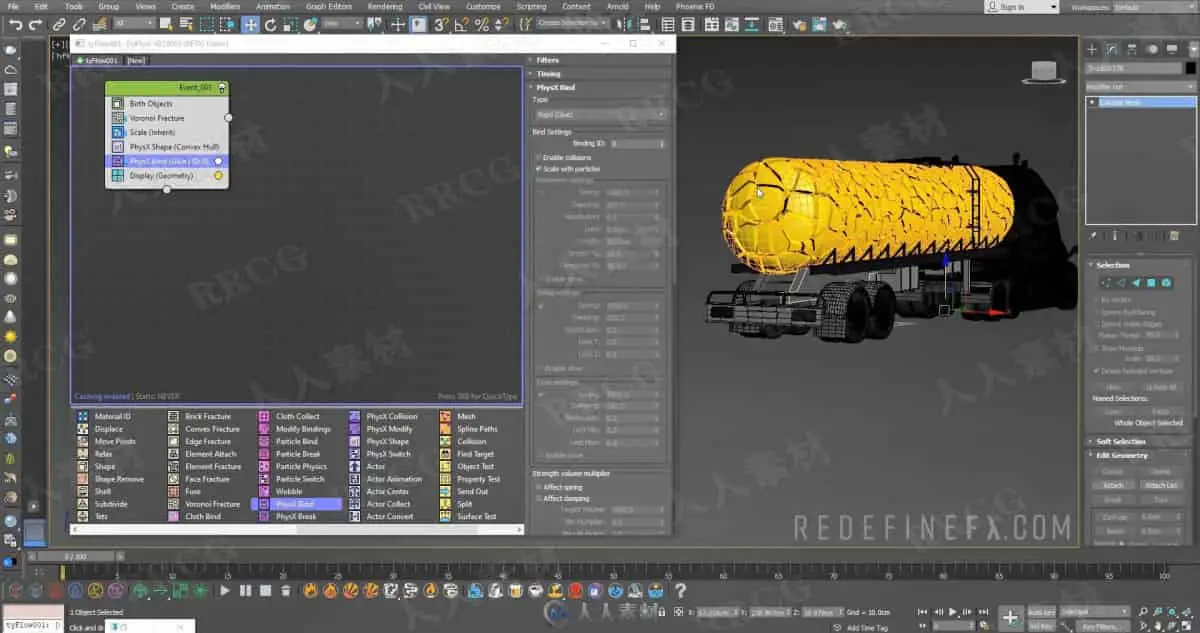
Task: Click the Attach List button
Action: coord(1160,485)
